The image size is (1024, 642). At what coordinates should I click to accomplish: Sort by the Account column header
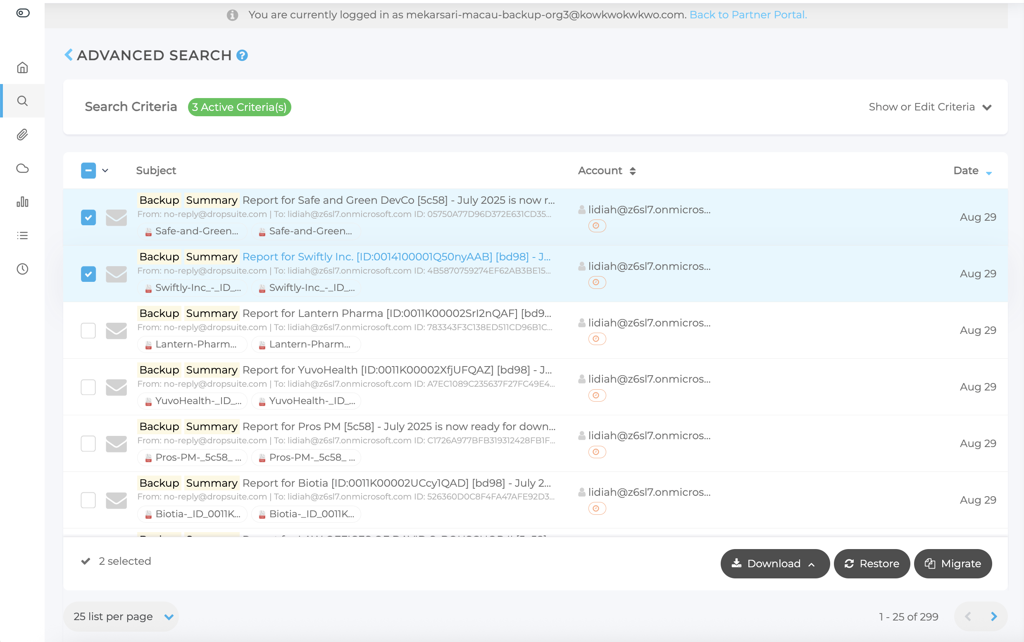pyautogui.click(x=606, y=171)
